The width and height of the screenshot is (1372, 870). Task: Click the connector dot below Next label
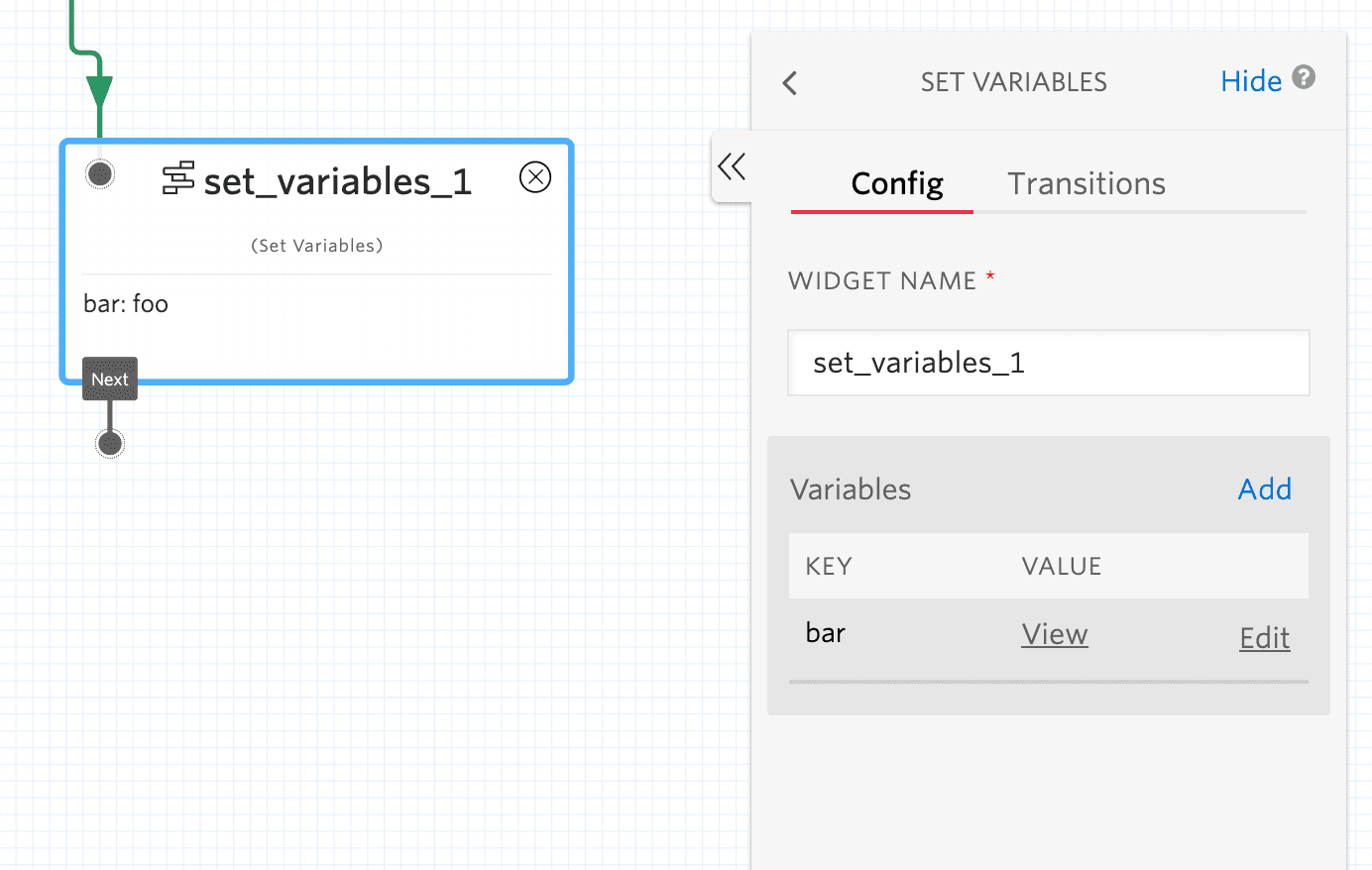point(109,442)
